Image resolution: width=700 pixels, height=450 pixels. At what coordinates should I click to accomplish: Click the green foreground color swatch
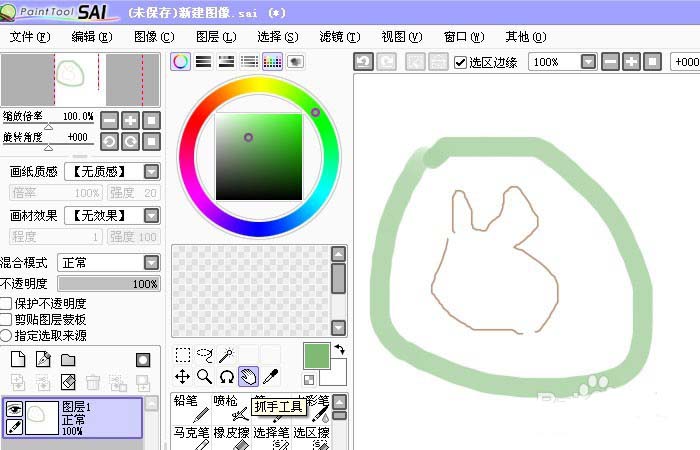coord(317,356)
